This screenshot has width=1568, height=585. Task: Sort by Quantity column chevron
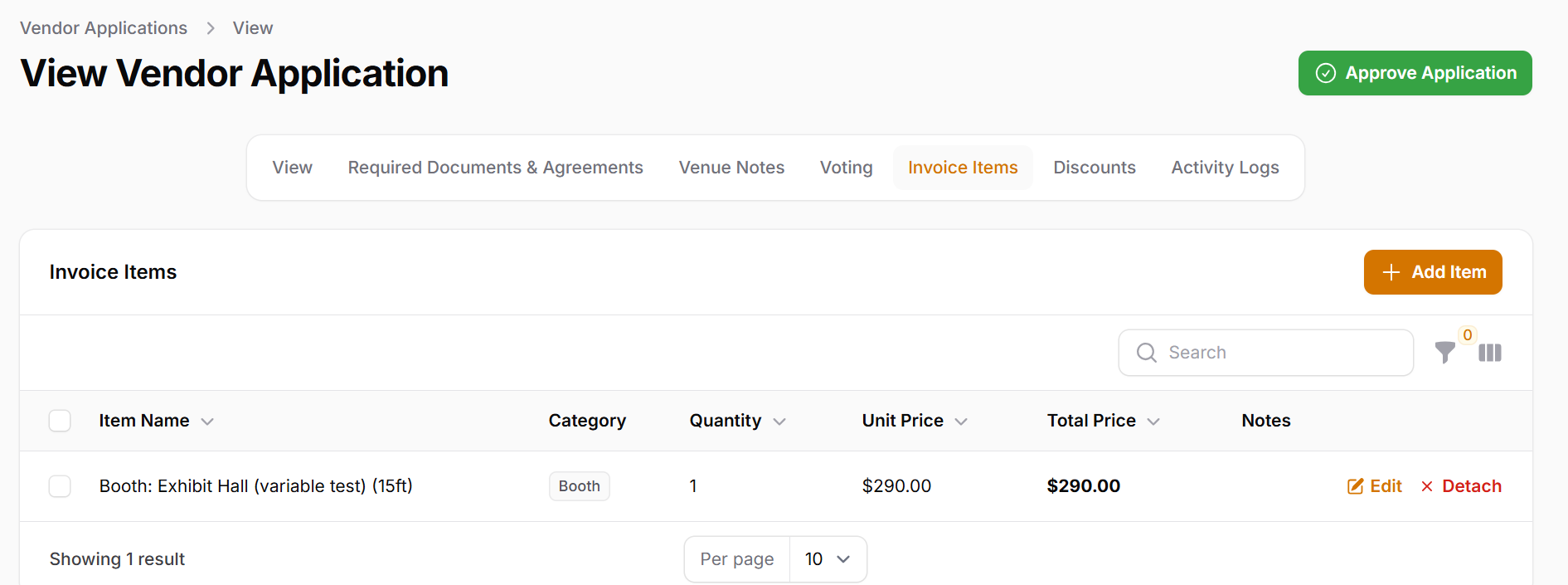779,422
